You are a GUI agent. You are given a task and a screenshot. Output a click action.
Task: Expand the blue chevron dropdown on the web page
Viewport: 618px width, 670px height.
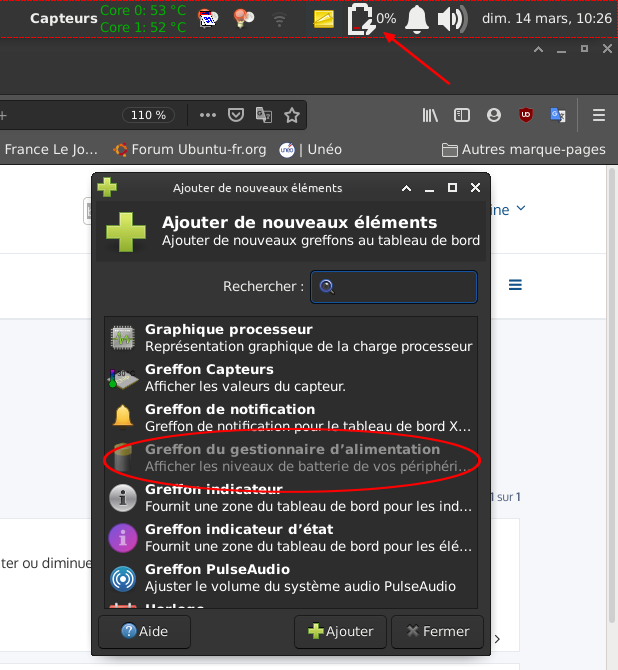(x=521, y=208)
